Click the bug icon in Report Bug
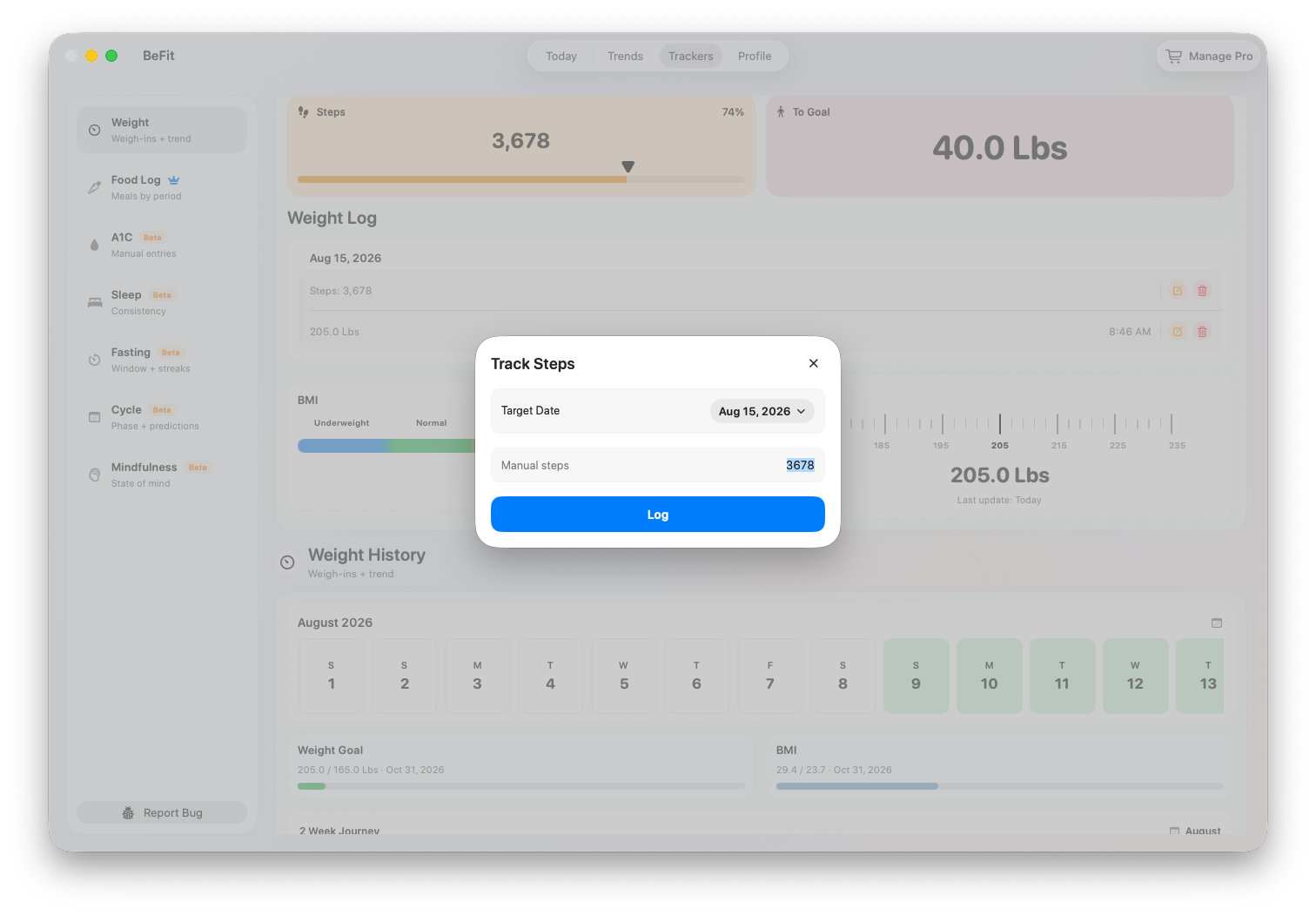The height and width of the screenshot is (916, 1316). [x=128, y=812]
